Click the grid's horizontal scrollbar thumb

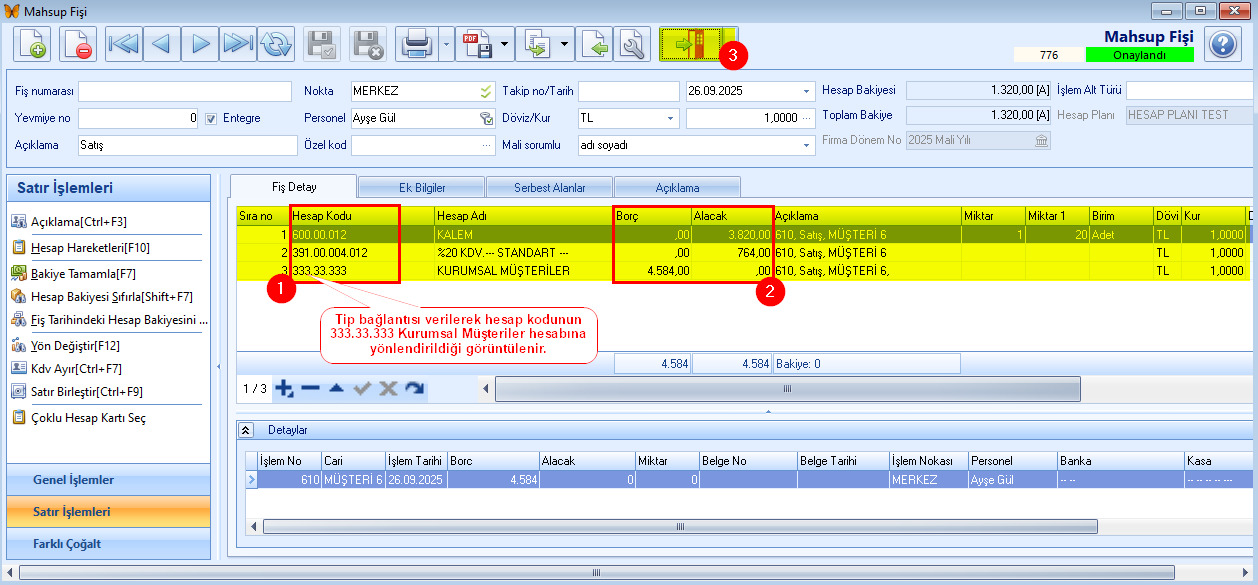click(x=787, y=388)
